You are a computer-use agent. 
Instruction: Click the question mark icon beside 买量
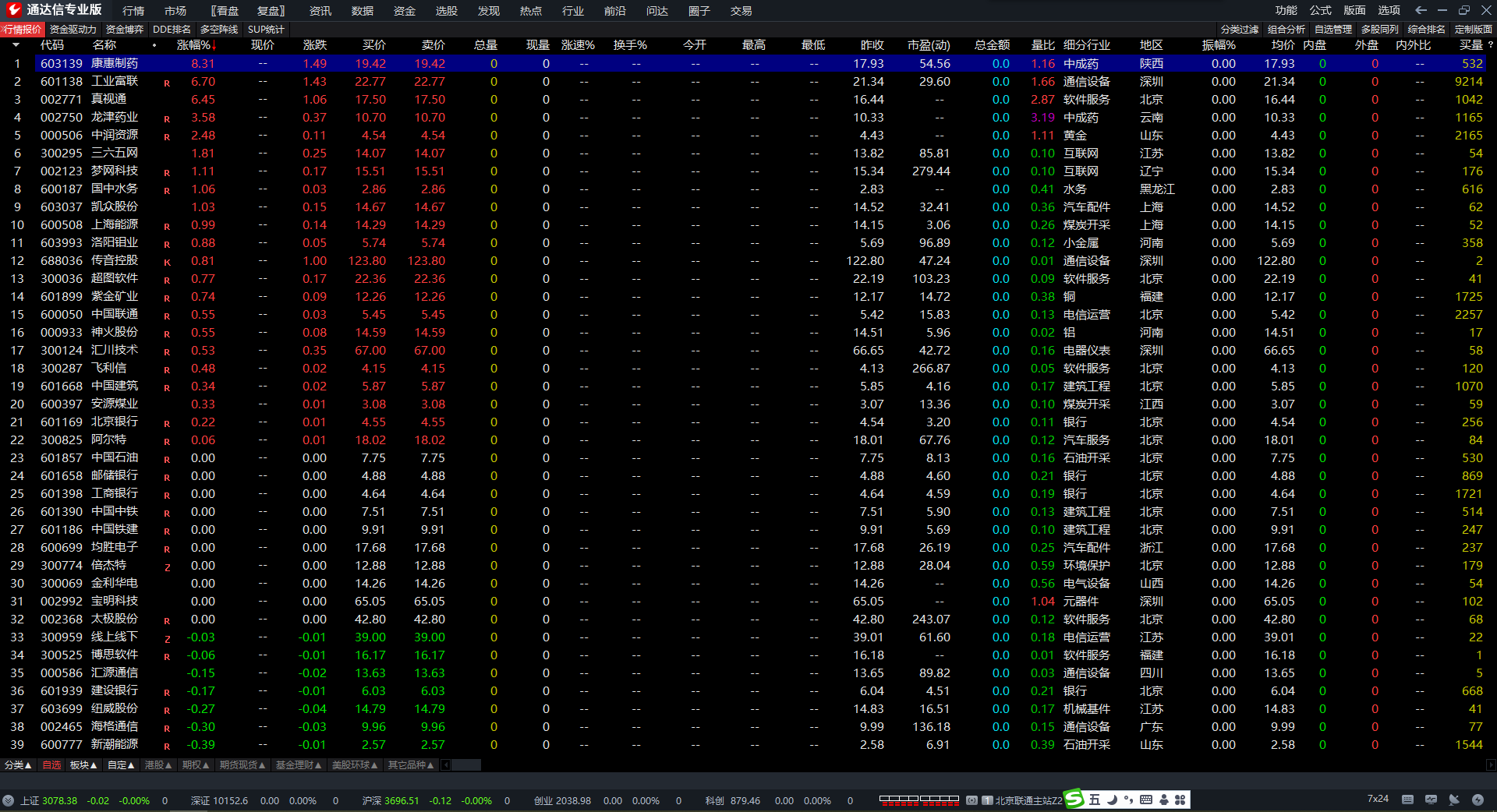pos(1491,45)
